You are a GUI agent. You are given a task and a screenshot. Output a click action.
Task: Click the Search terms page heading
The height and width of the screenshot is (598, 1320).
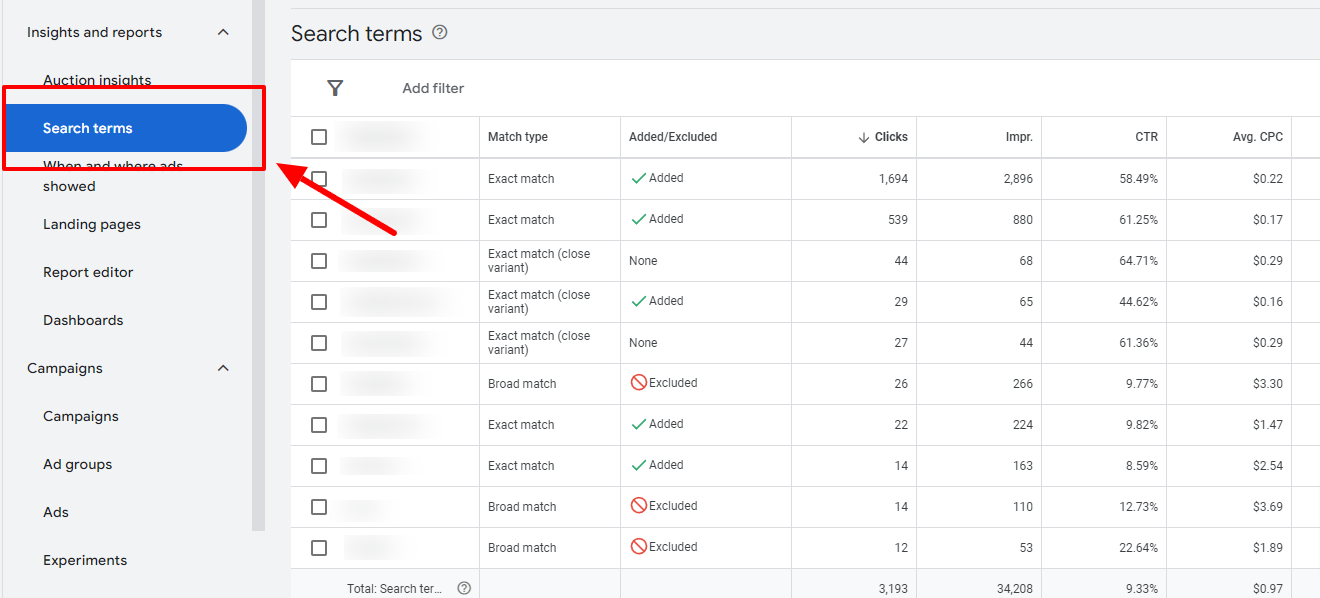coord(357,33)
